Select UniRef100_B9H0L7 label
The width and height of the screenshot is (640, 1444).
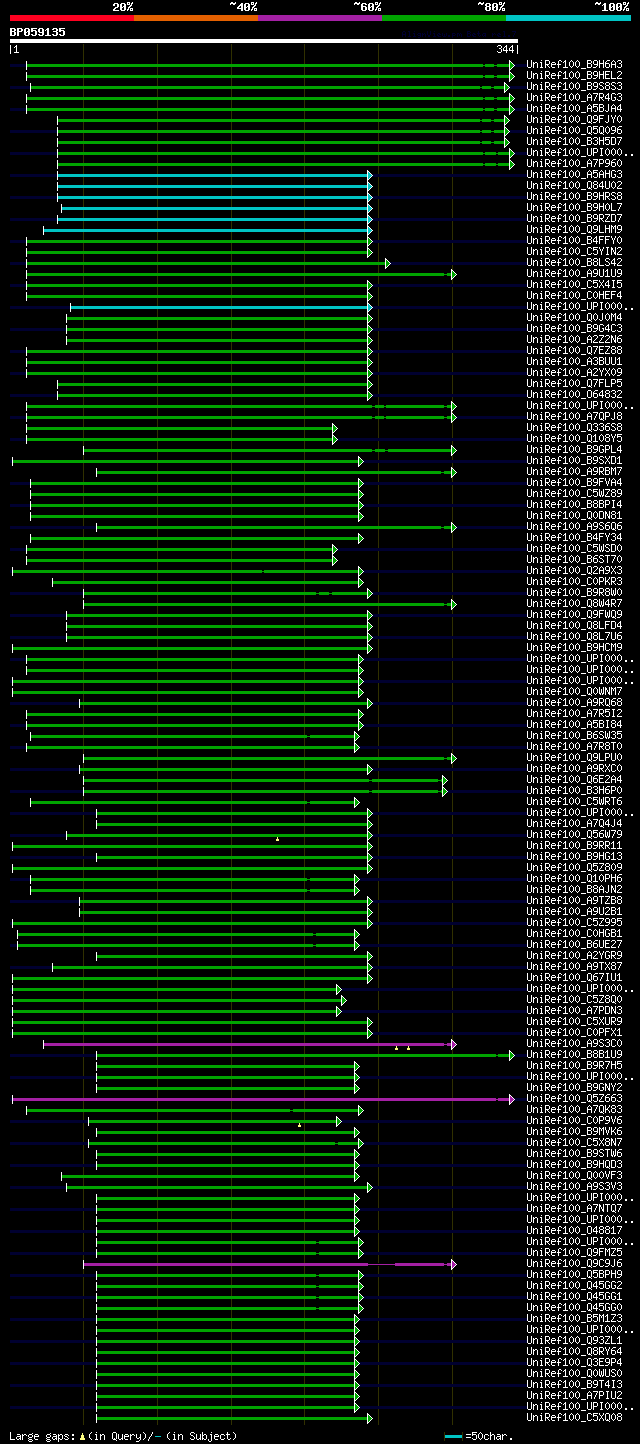coord(574,208)
